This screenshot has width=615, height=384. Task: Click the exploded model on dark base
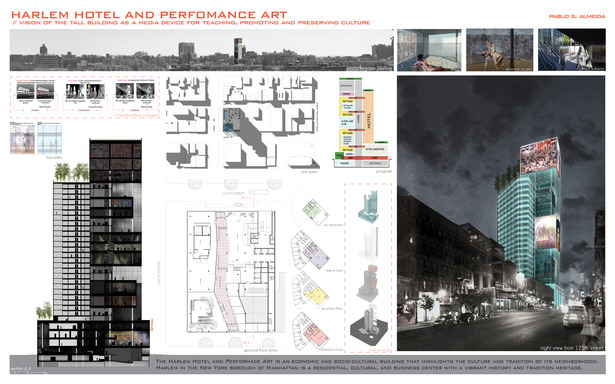coord(369,325)
